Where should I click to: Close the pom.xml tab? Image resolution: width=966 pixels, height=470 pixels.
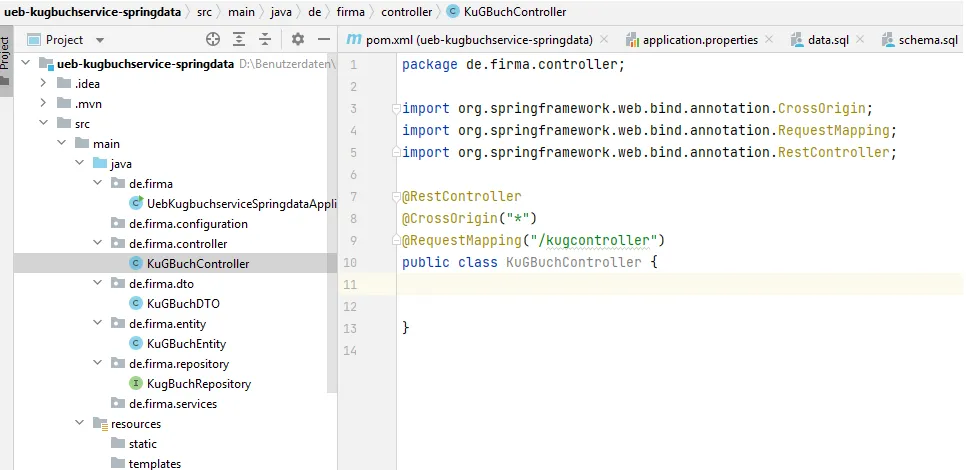click(604, 39)
